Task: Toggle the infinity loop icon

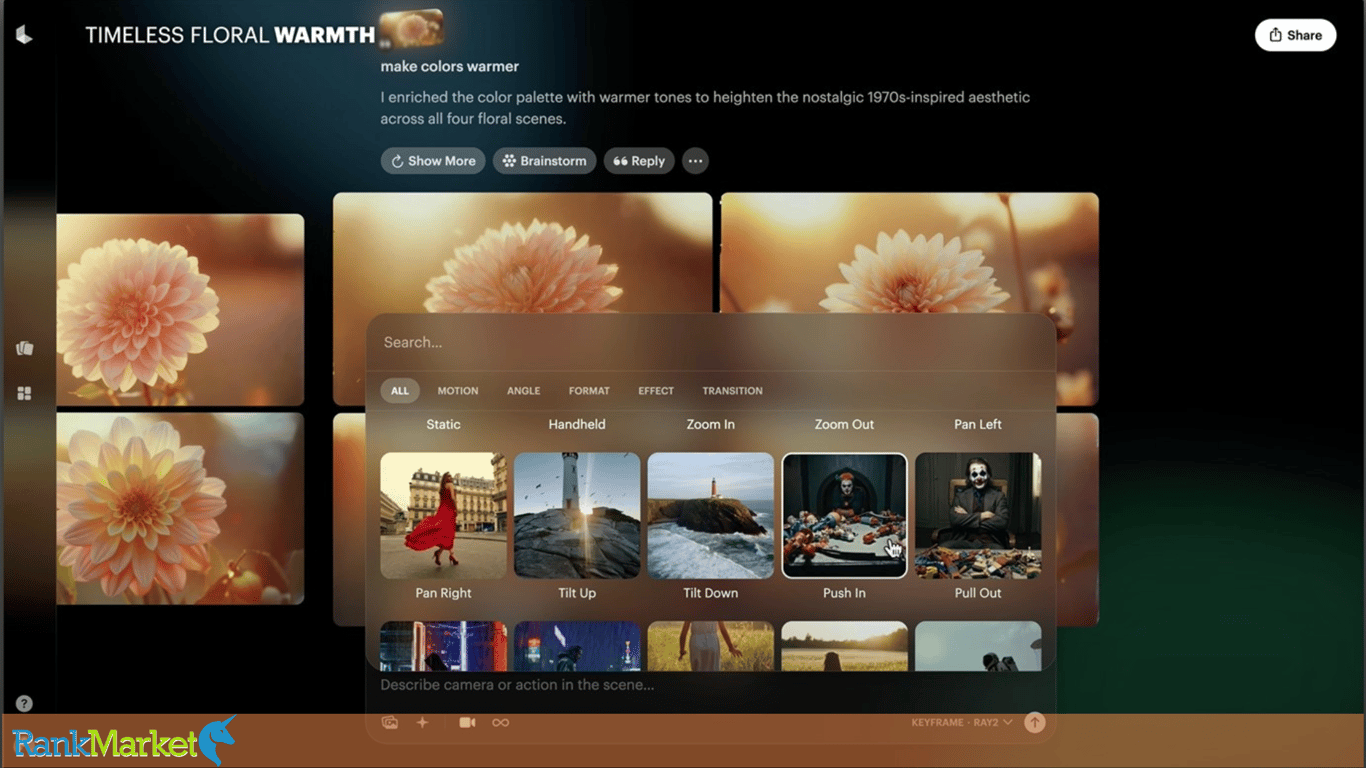Action: click(x=500, y=722)
